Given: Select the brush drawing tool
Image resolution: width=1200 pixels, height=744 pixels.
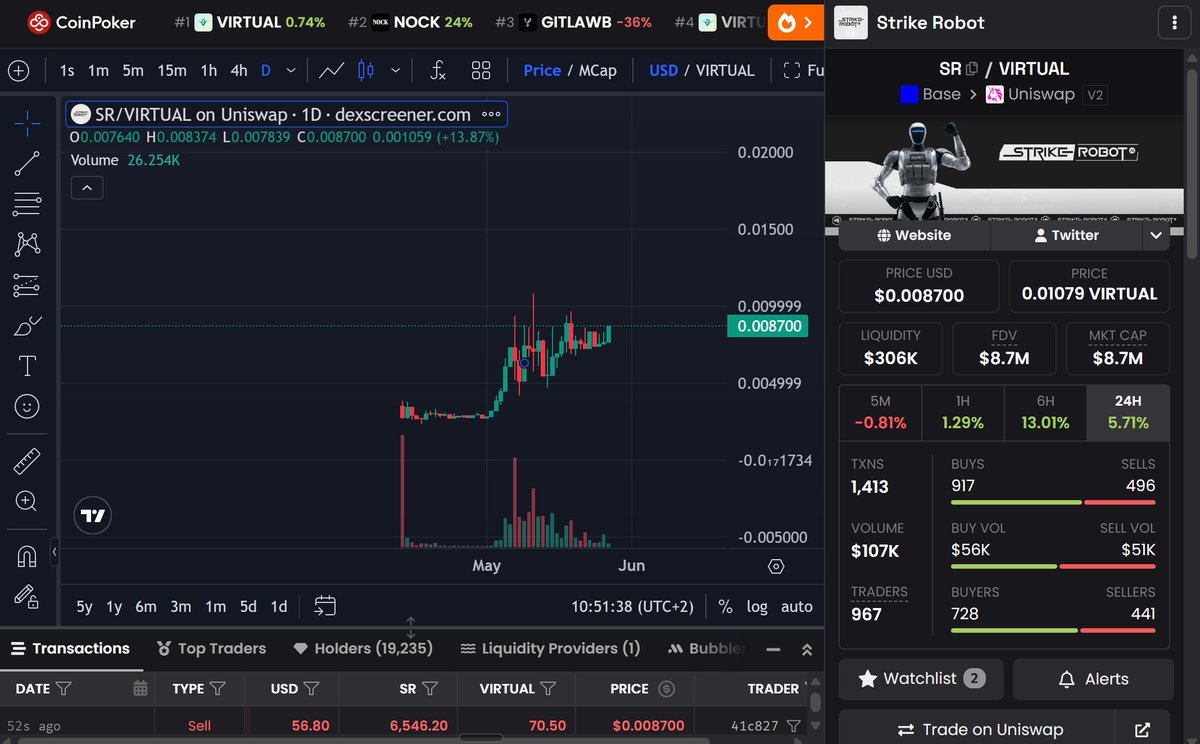Looking at the screenshot, I should pos(27,326).
